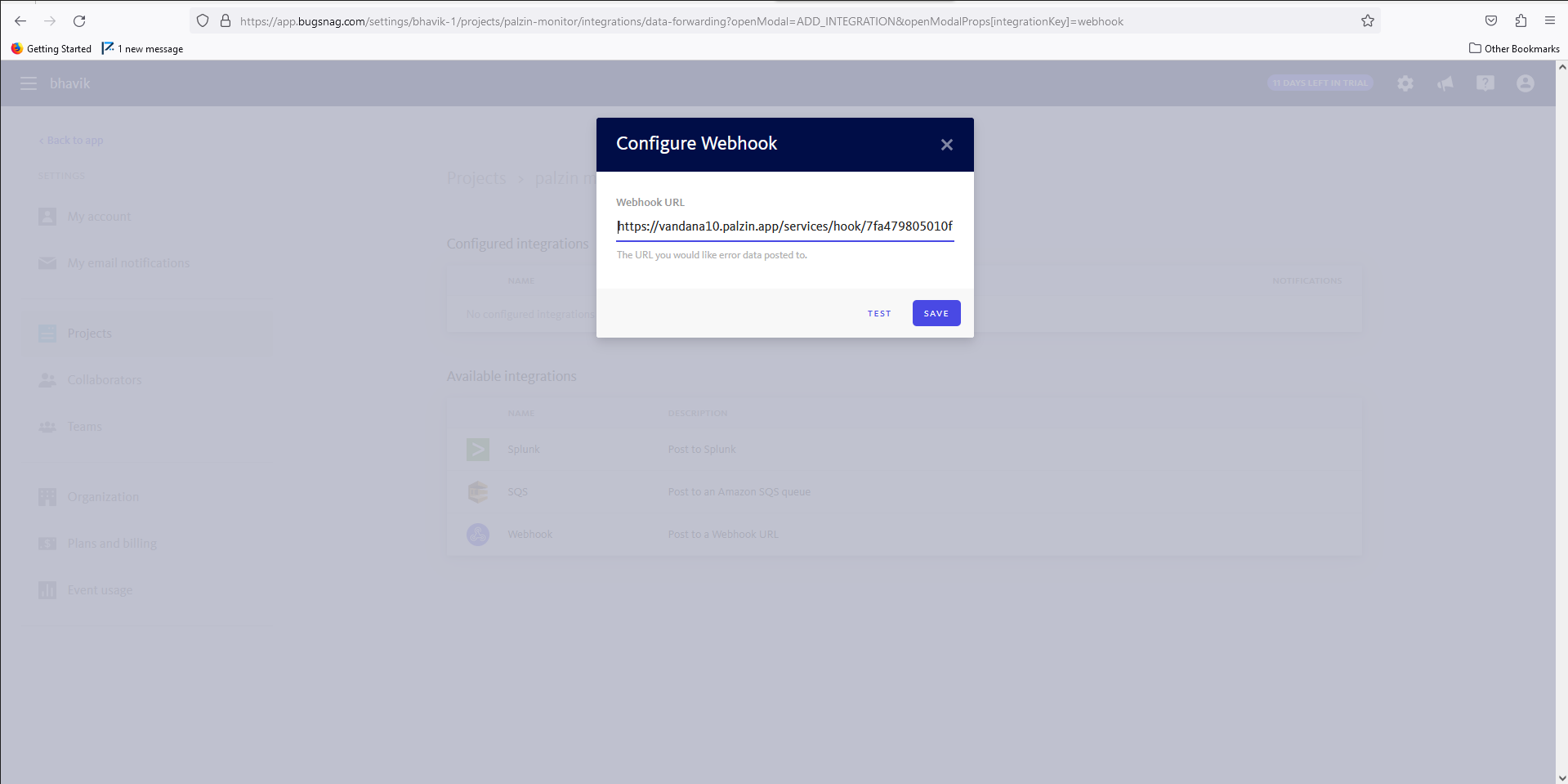Open the Collaborators settings page
This screenshot has height=784, width=1568.
pyautogui.click(x=104, y=380)
